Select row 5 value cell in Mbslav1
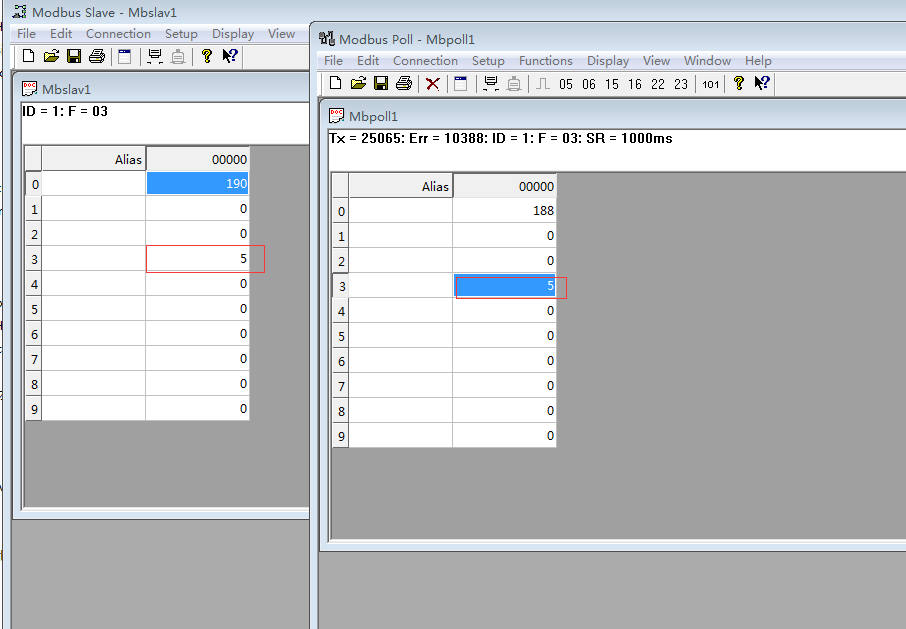 (198, 309)
